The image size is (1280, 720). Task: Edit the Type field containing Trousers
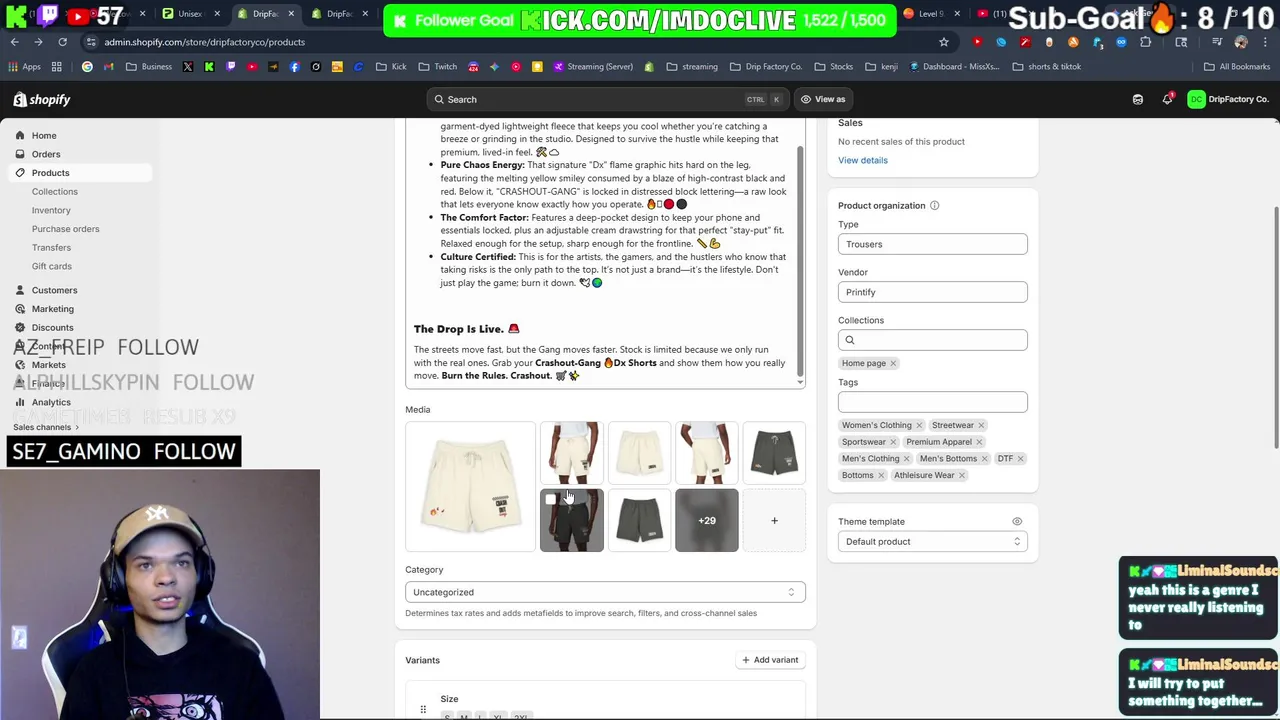coord(932,244)
